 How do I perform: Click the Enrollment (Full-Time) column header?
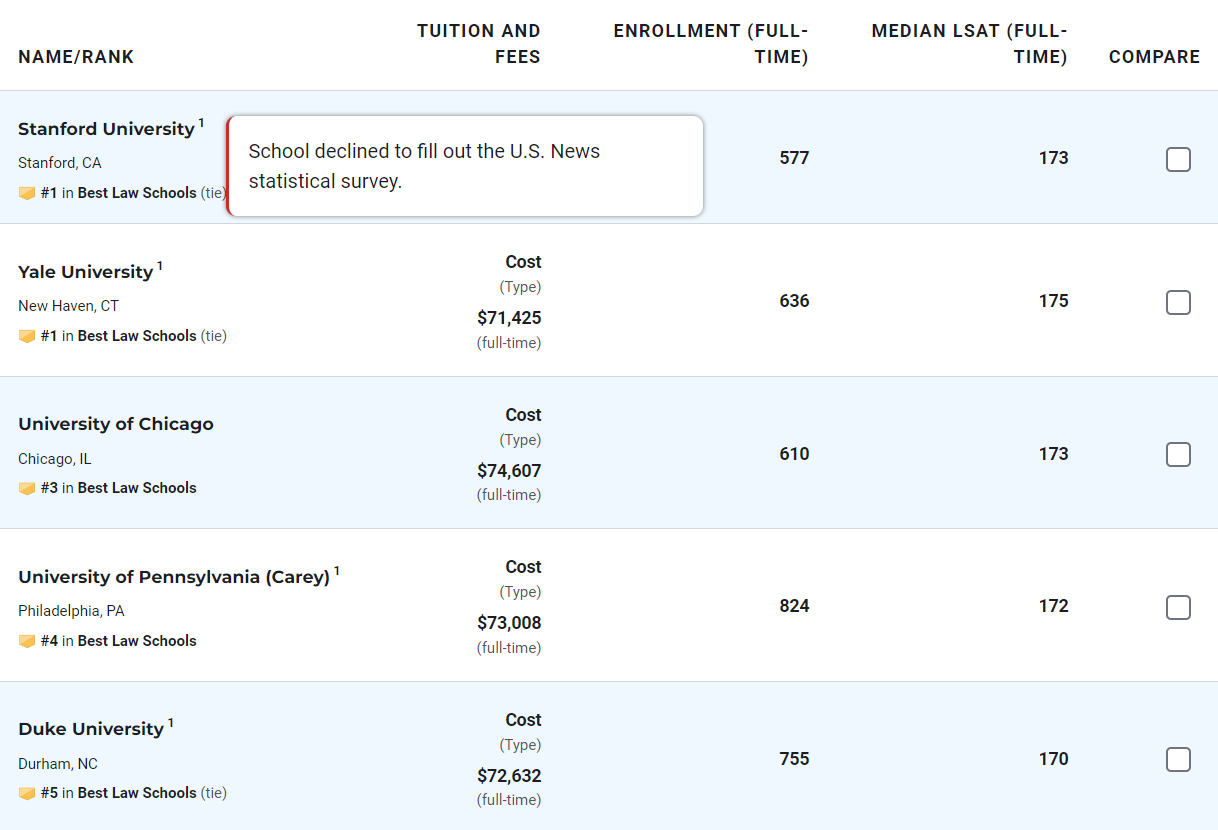point(710,44)
